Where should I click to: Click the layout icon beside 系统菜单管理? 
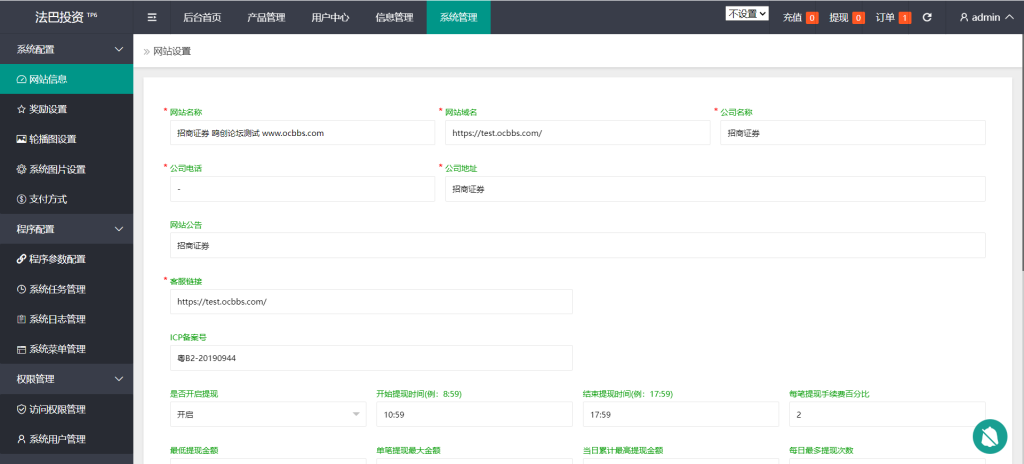tap(22, 350)
